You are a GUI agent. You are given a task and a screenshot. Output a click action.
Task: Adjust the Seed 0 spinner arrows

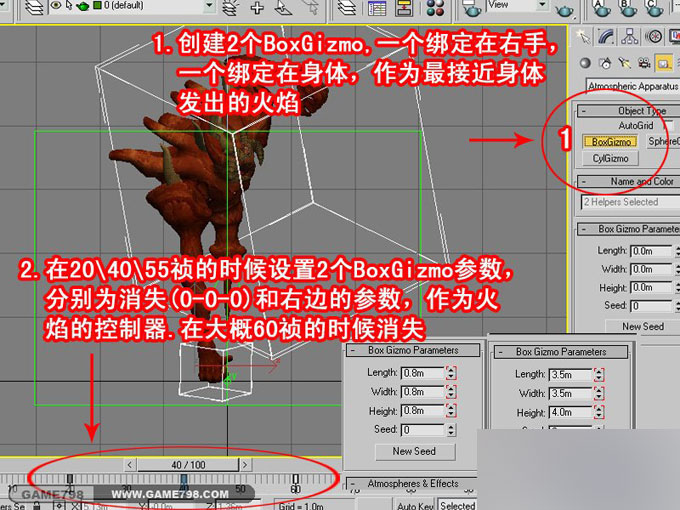pos(451,430)
